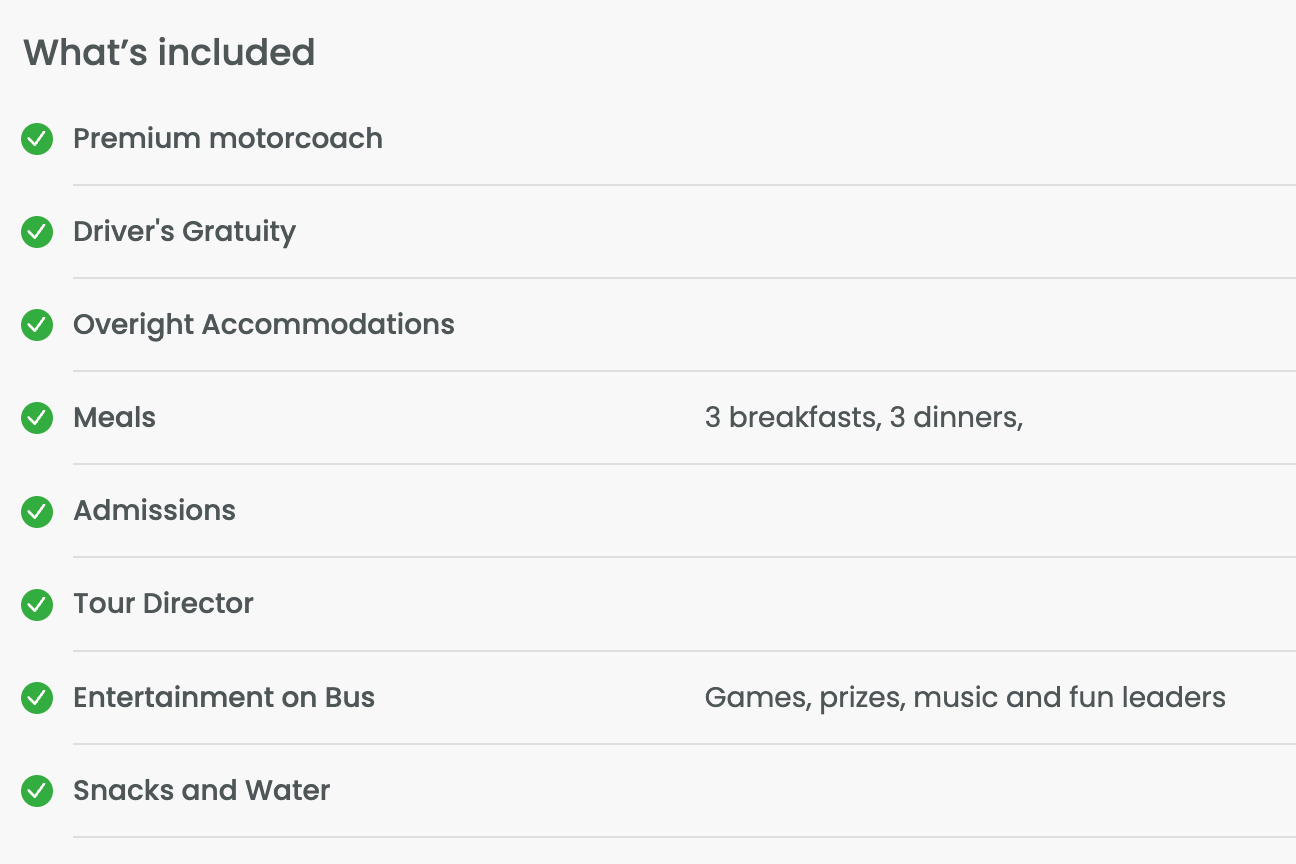Click the green check next to Snacks and Water

coord(37,790)
